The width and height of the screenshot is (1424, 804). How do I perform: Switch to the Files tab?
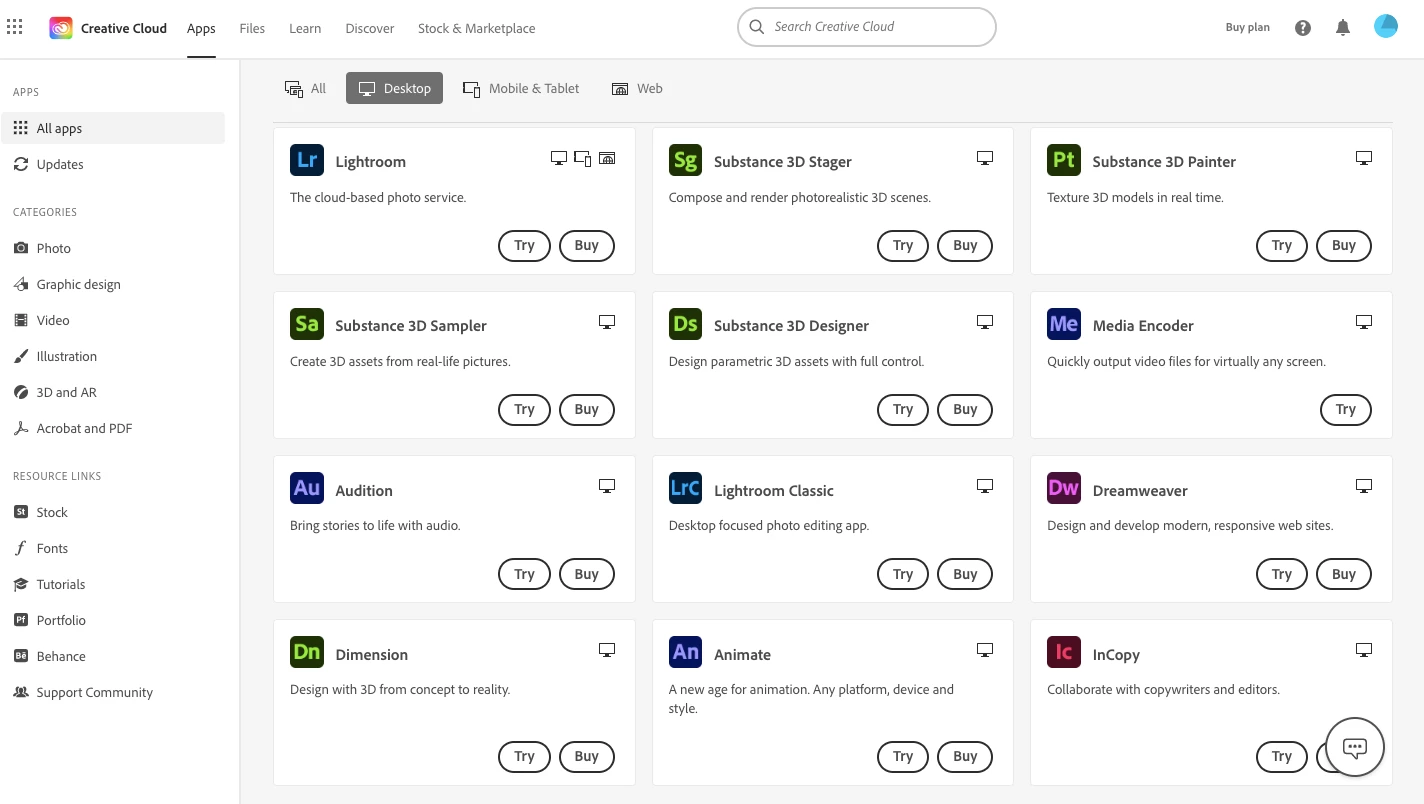click(x=252, y=28)
